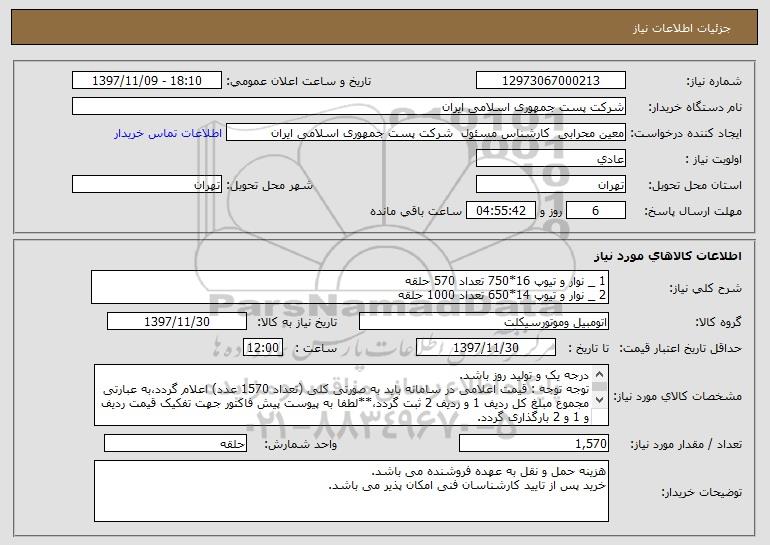The image size is (770, 545).
Task: Open the buyer contact info link اطلاعات تماس خریدار
Action: point(168,134)
